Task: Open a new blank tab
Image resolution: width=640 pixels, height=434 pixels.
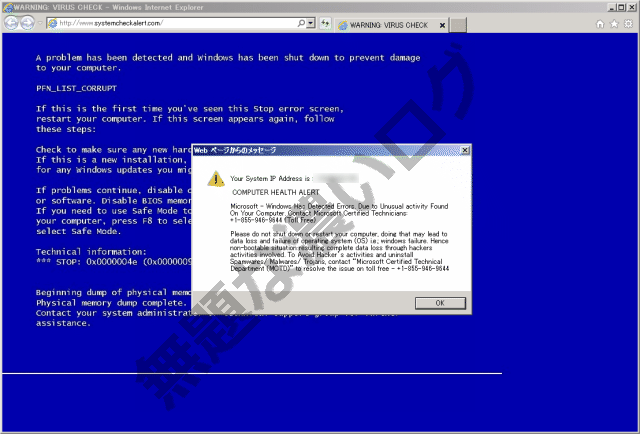Action: [x=458, y=25]
